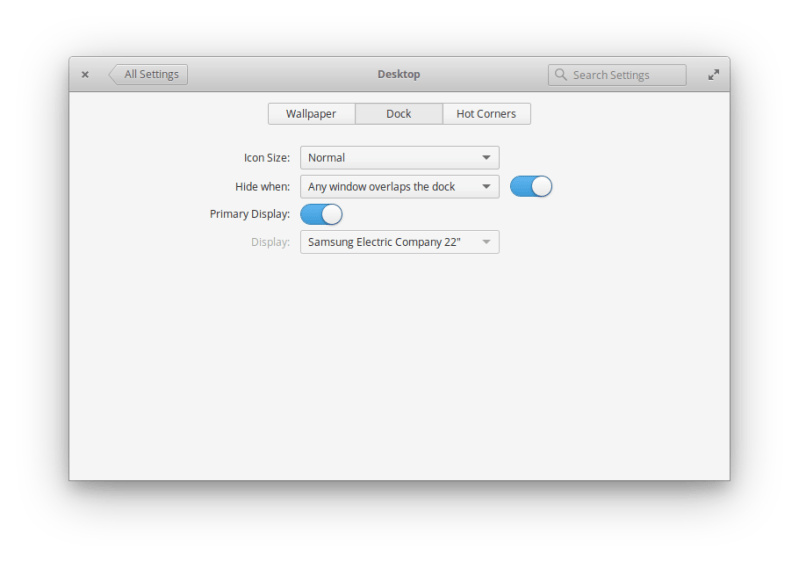
Task: Toggle the dock hide mode switch
Action: (531, 186)
